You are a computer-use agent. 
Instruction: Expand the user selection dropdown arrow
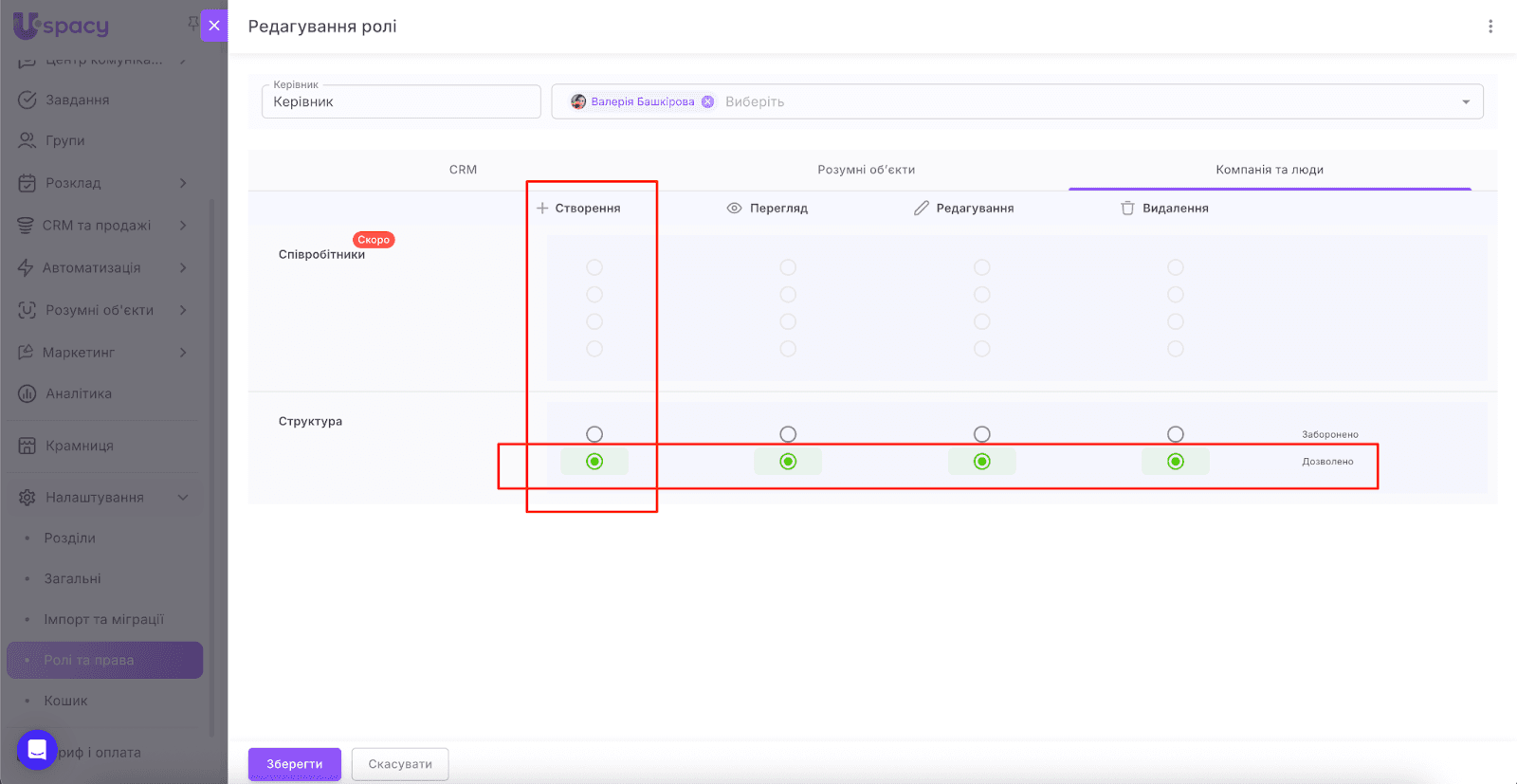(x=1466, y=102)
